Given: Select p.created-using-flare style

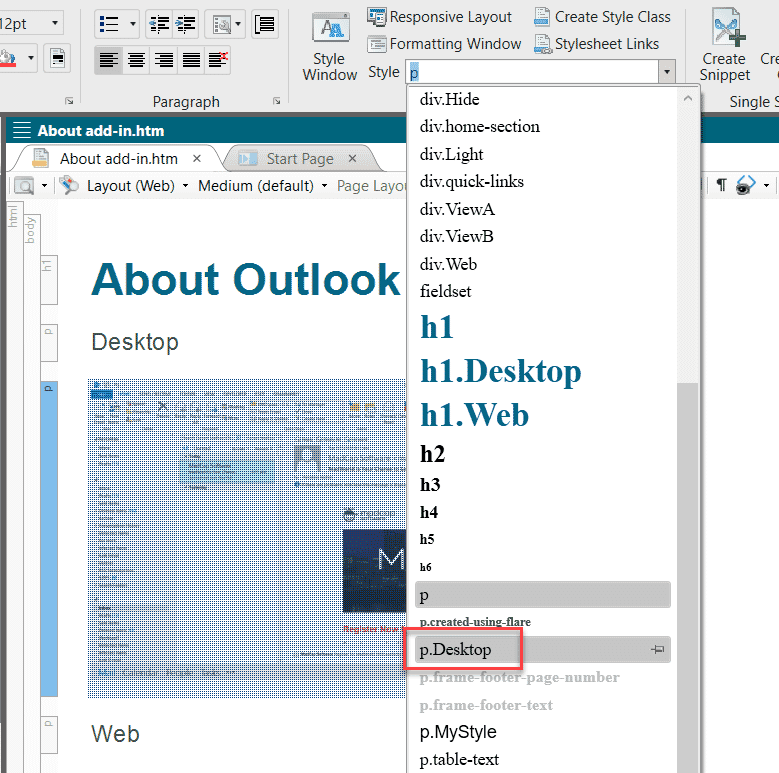Looking at the screenshot, I should pyautogui.click(x=543, y=622).
